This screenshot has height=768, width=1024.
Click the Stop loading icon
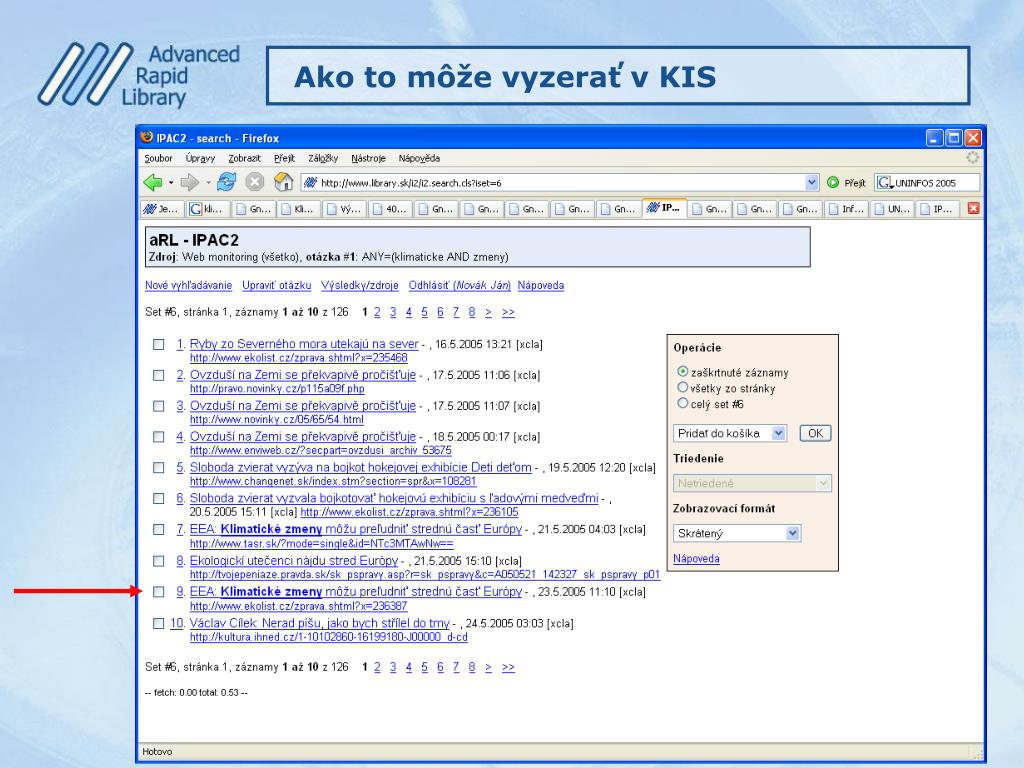click(x=255, y=182)
